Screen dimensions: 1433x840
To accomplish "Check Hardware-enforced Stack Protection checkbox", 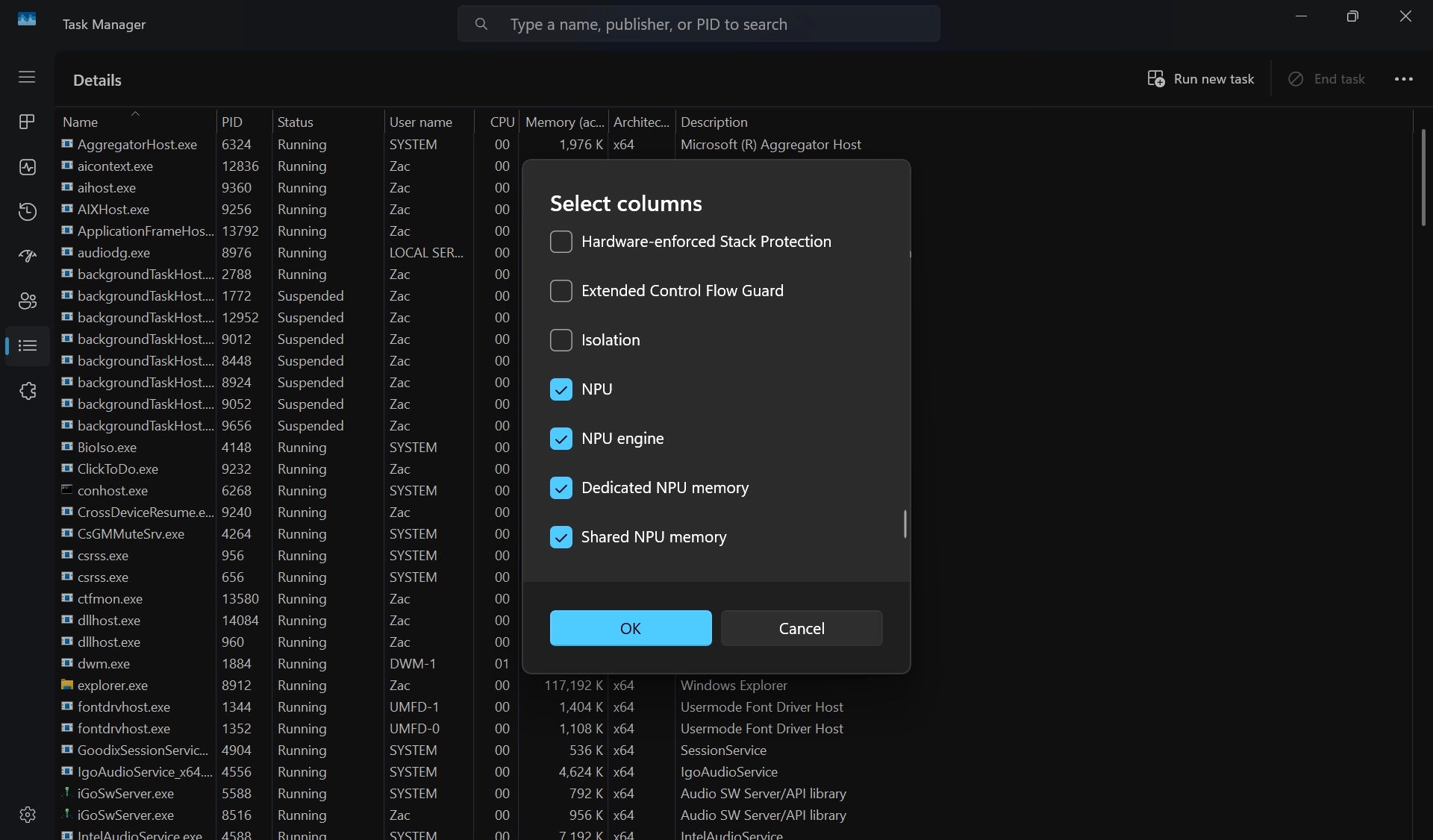I will (561, 242).
